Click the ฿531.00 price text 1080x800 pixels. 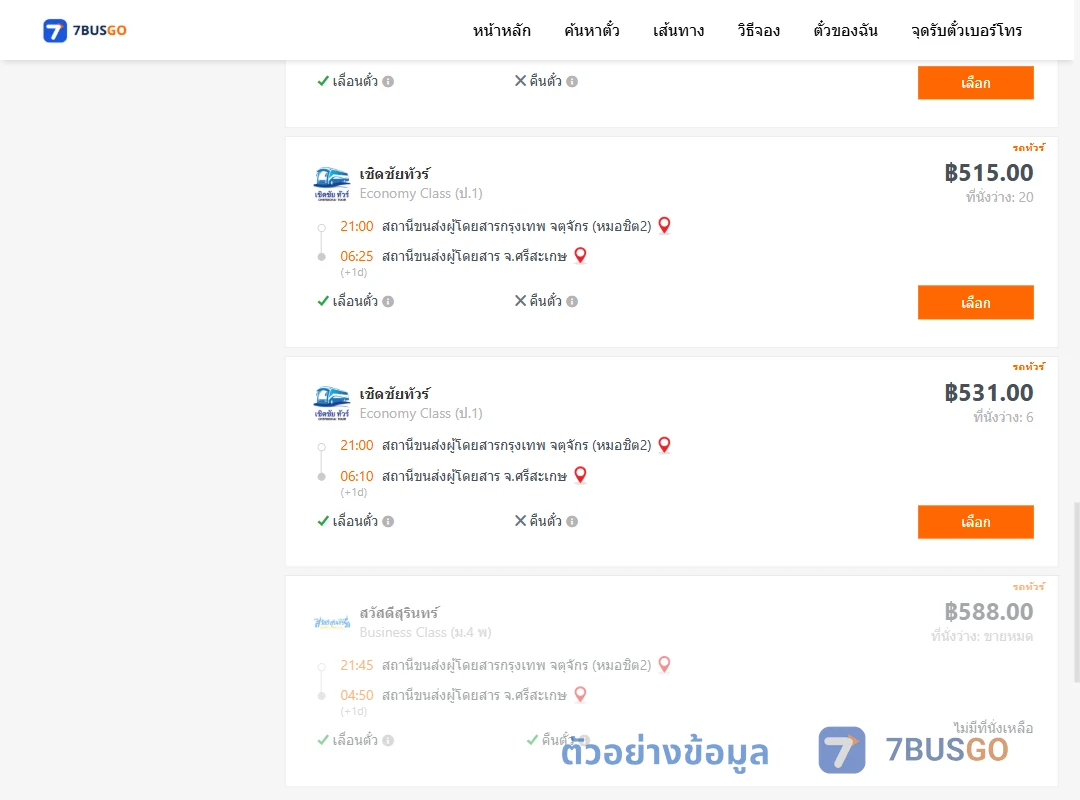coord(988,392)
